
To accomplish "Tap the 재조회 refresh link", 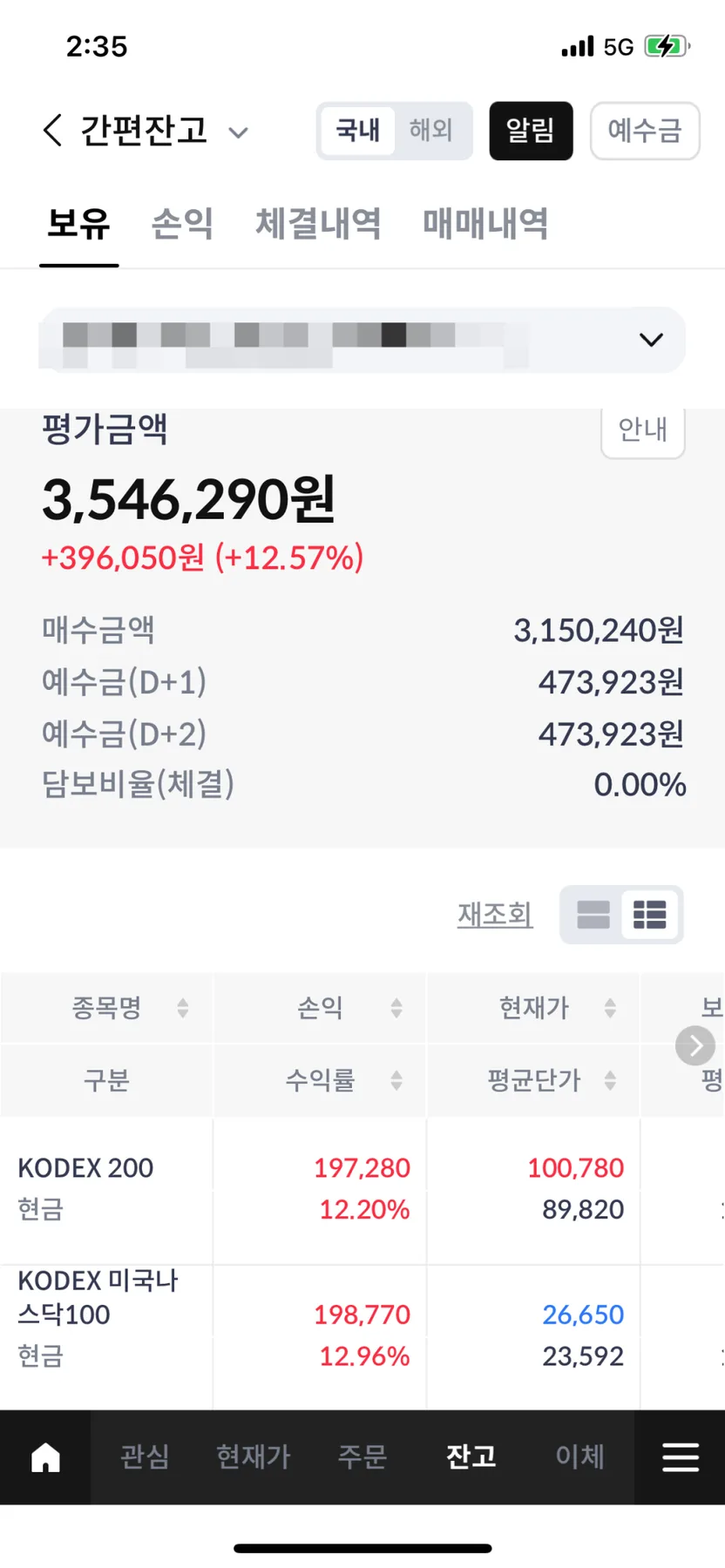I will click(x=495, y=915).
